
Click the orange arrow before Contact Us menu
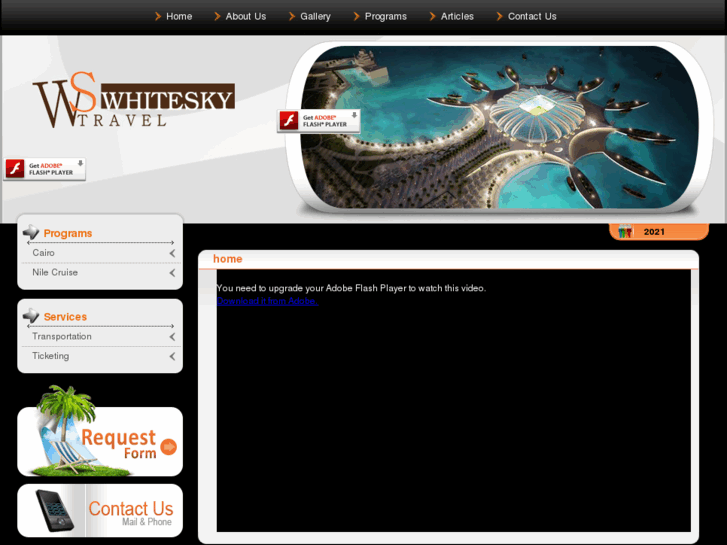pos(499,16)
